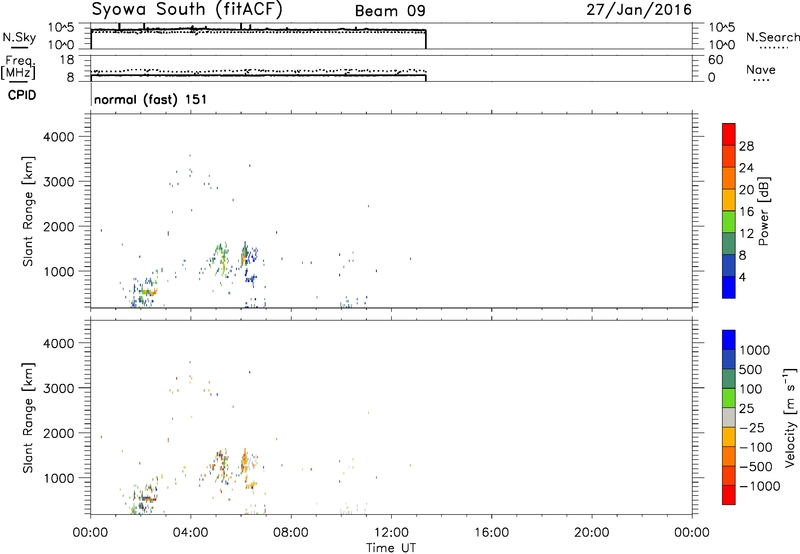Click the '-25' label on velocity colorbar
The image size is (800, 554).
click(752, 428)
